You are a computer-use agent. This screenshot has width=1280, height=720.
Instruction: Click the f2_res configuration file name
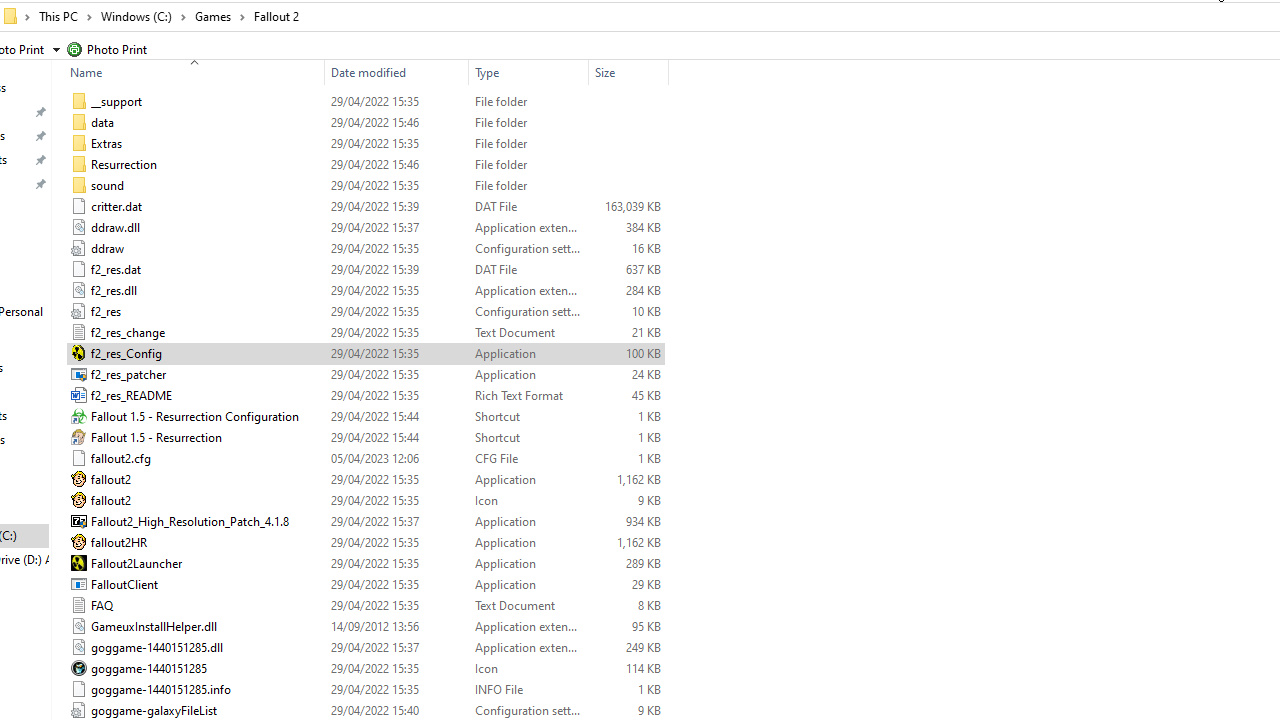coord(106,311)
